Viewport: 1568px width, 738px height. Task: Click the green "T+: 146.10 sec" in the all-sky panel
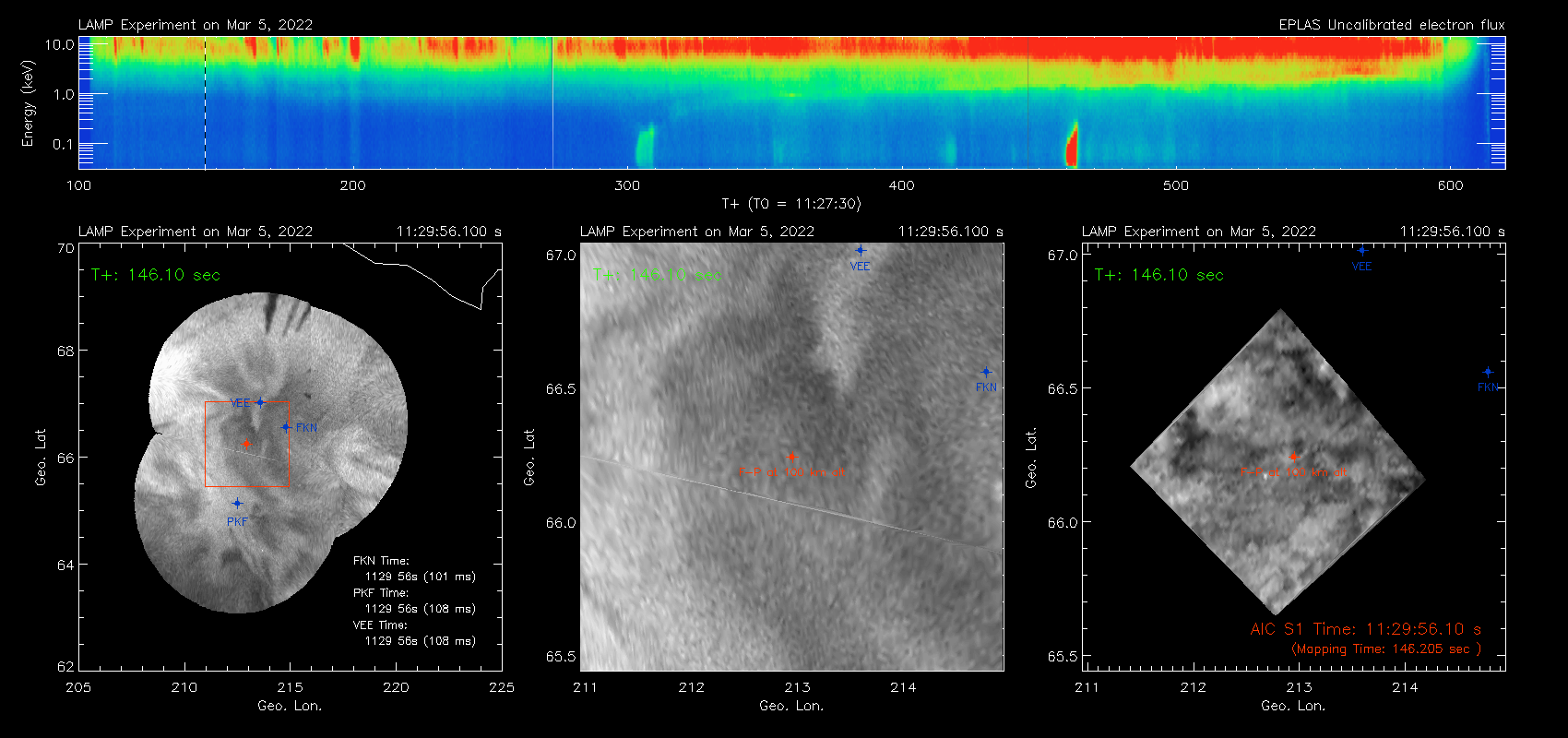pyautogui.click(x=156, y=275)
